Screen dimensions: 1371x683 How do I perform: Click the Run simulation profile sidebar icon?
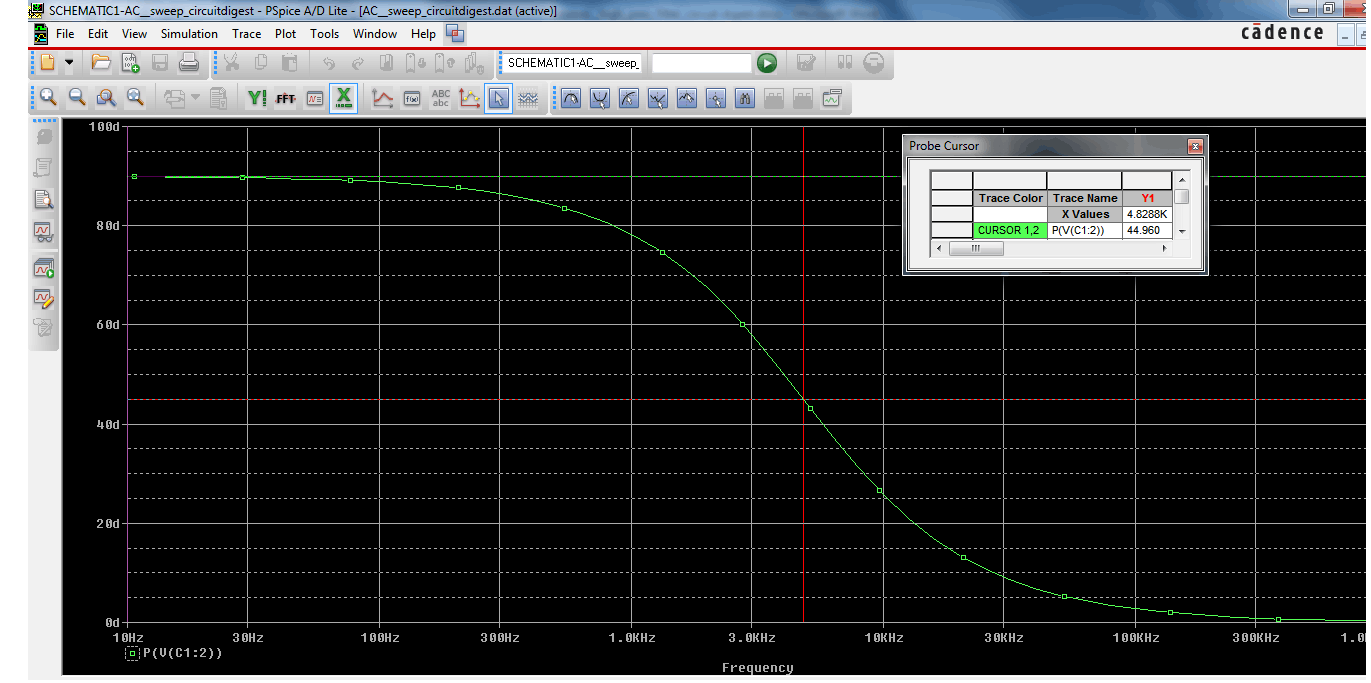(x=43, y=268)
